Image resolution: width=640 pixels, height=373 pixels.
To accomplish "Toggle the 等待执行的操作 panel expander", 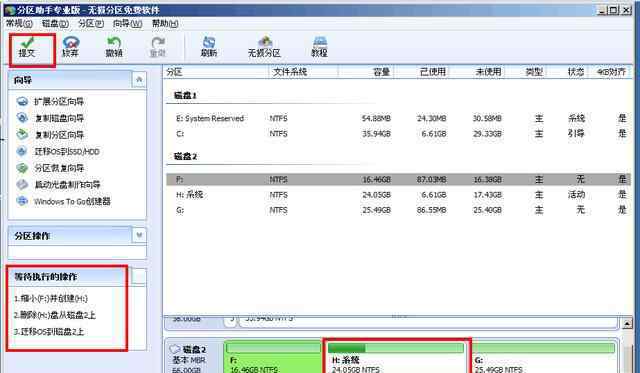I will [138, 276].
